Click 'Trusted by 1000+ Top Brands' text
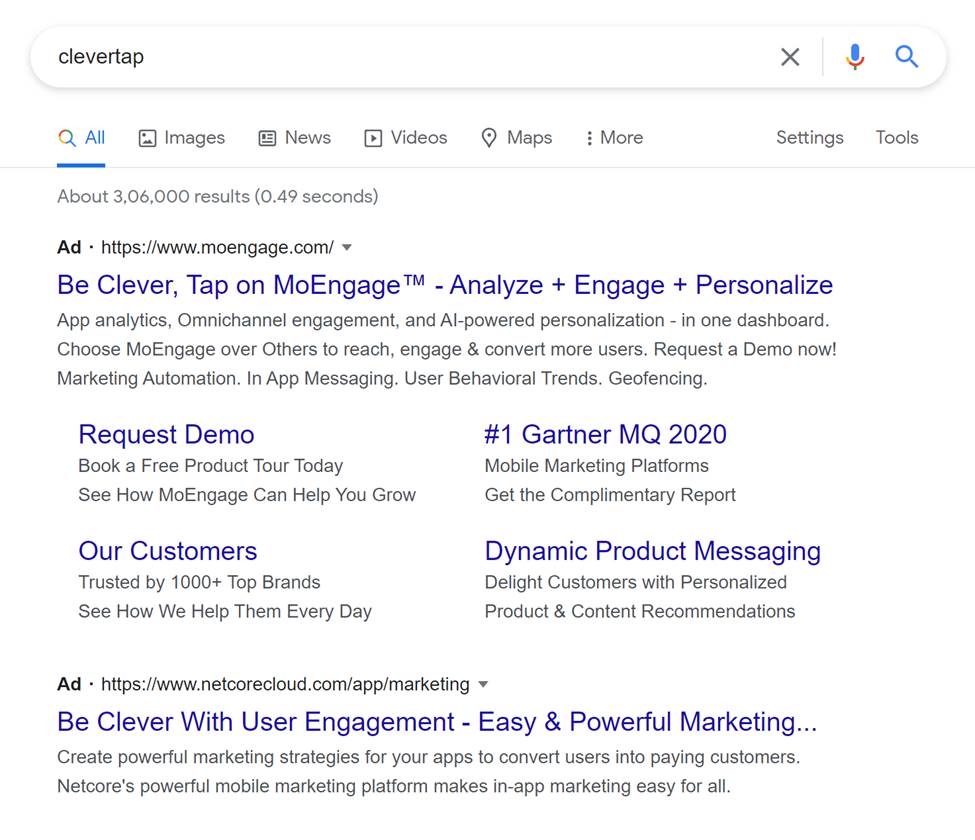975x840 pixels. [x=200, y=583]
